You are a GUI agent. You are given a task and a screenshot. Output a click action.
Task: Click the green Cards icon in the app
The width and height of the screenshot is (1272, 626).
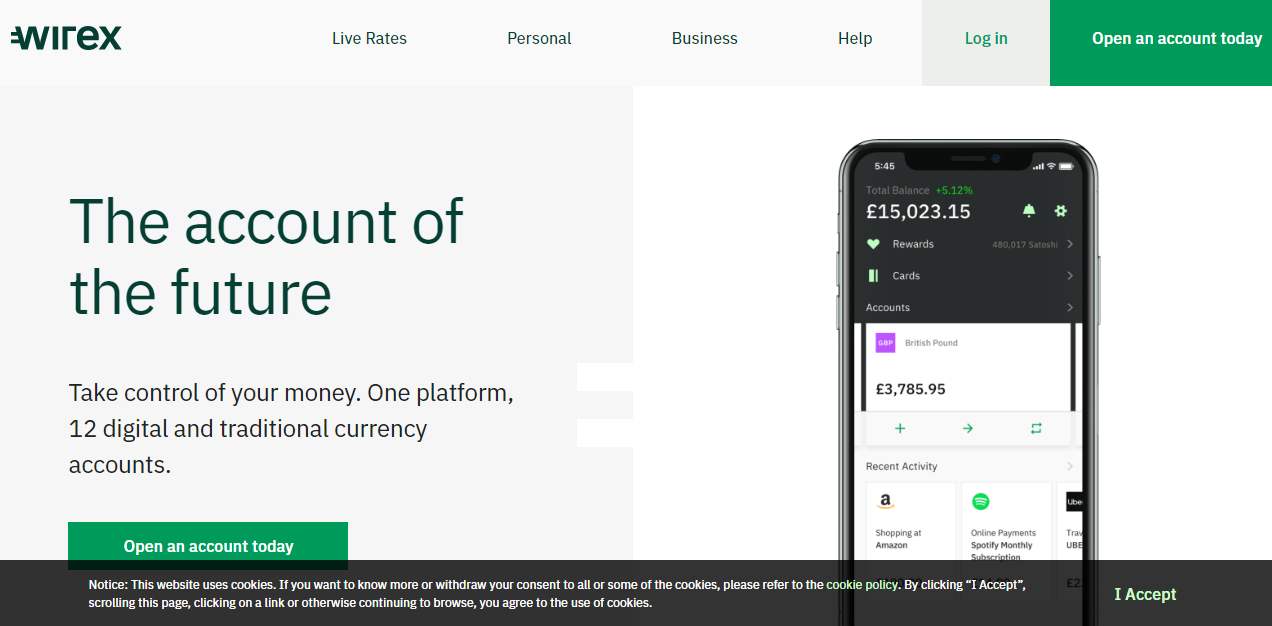tap(873, 275)
